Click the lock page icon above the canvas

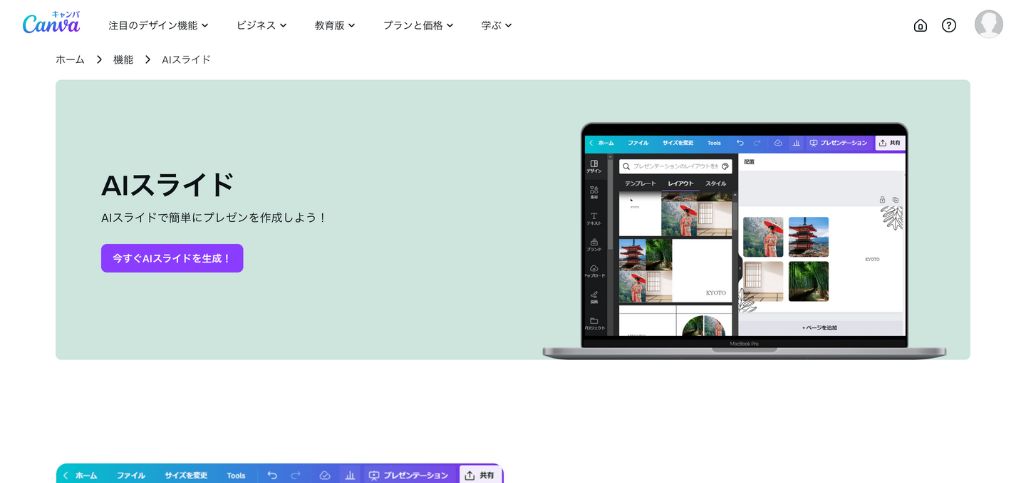[882, 200]
